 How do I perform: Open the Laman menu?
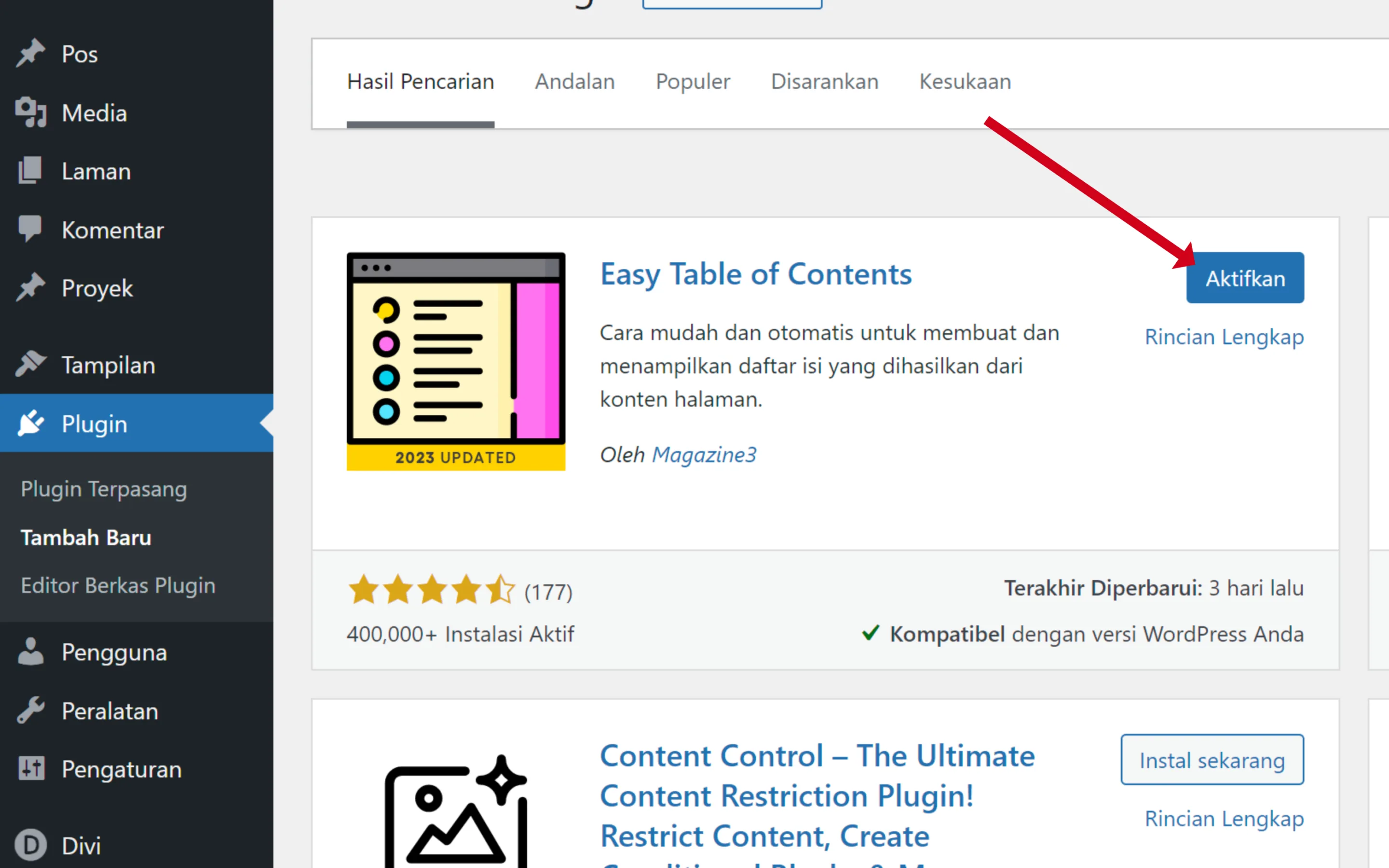click(136, 171)
